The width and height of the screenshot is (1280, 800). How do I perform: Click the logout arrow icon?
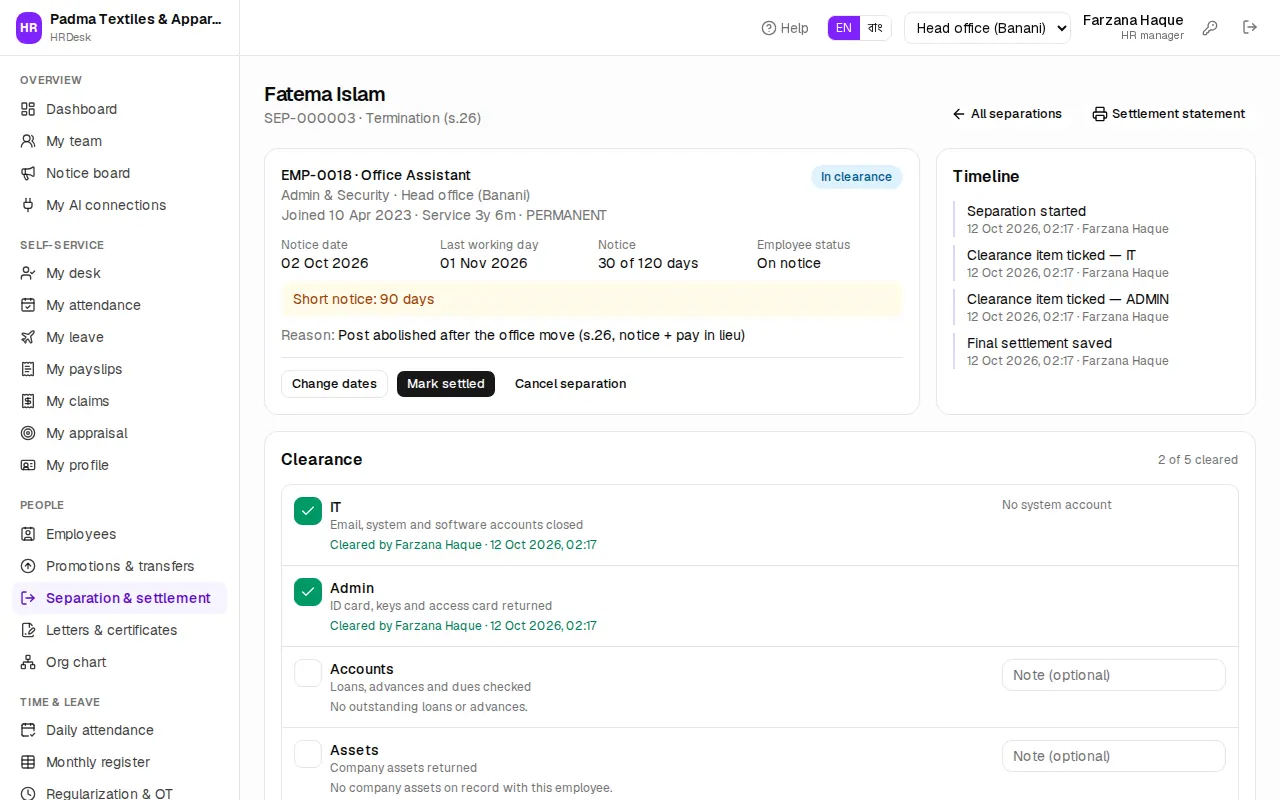[1250, 28]
